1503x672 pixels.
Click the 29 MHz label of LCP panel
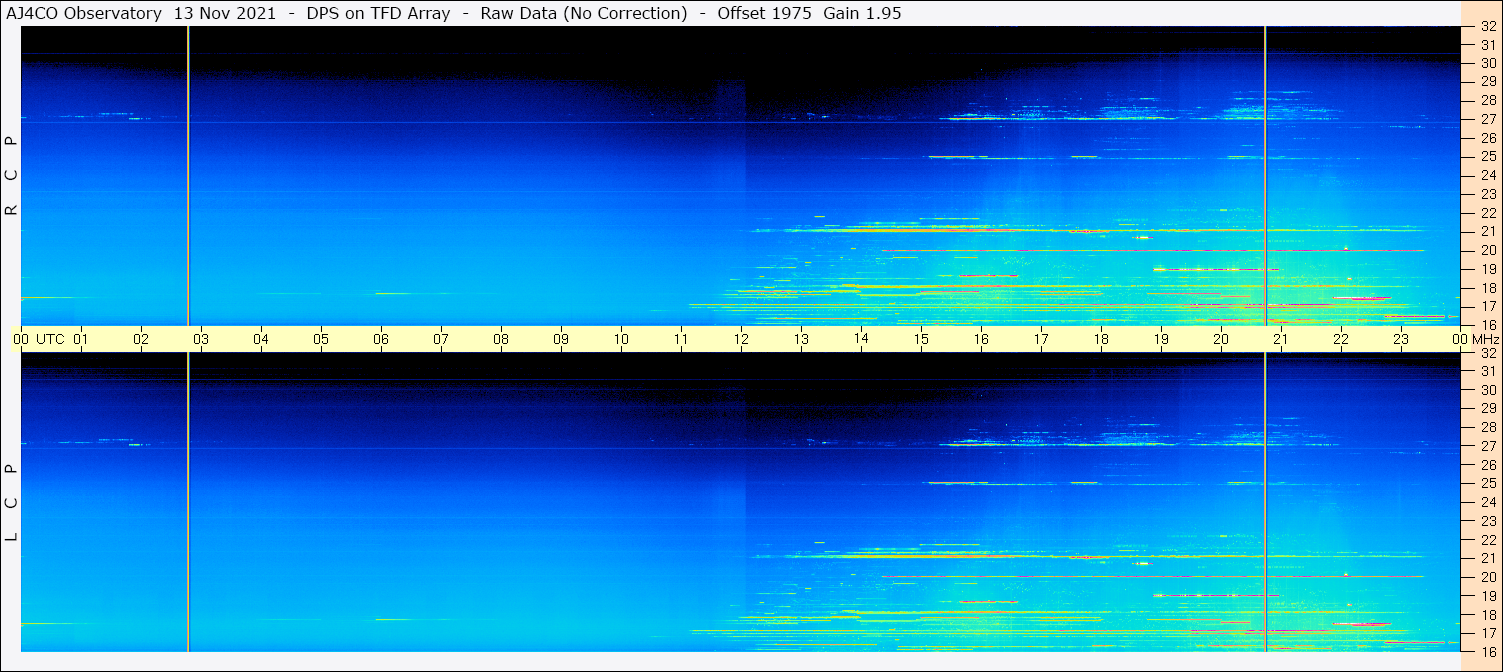pos(1487,409)
